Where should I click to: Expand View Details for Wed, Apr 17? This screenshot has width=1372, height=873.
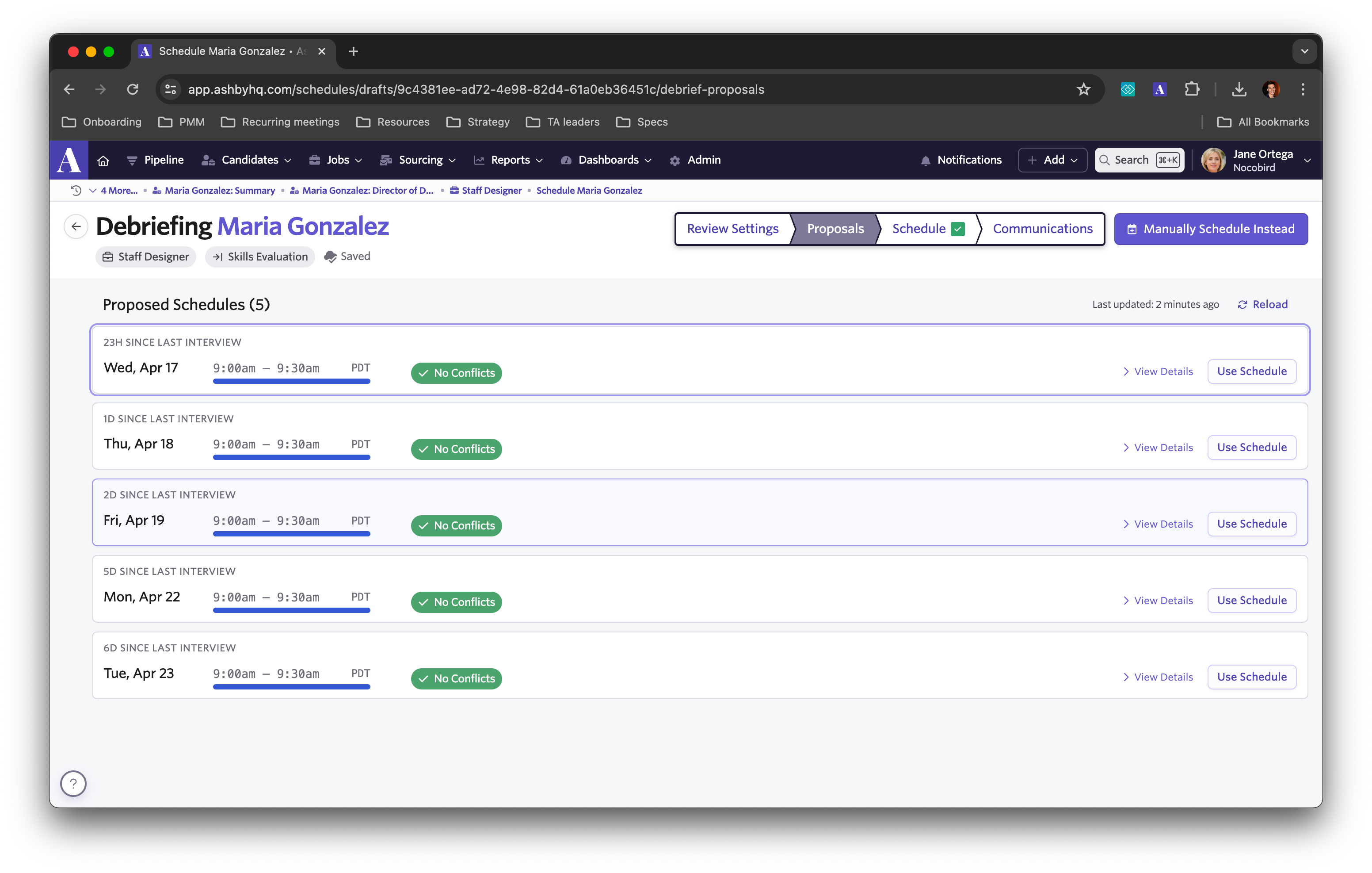tap(1158, 371)
